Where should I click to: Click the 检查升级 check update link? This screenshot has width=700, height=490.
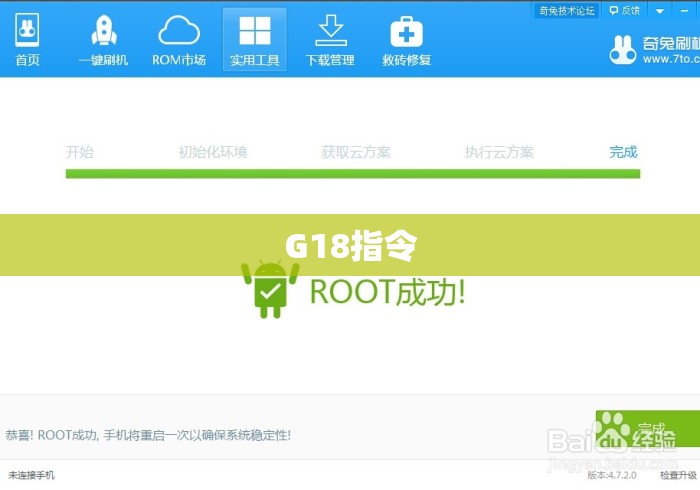(678, 475)
